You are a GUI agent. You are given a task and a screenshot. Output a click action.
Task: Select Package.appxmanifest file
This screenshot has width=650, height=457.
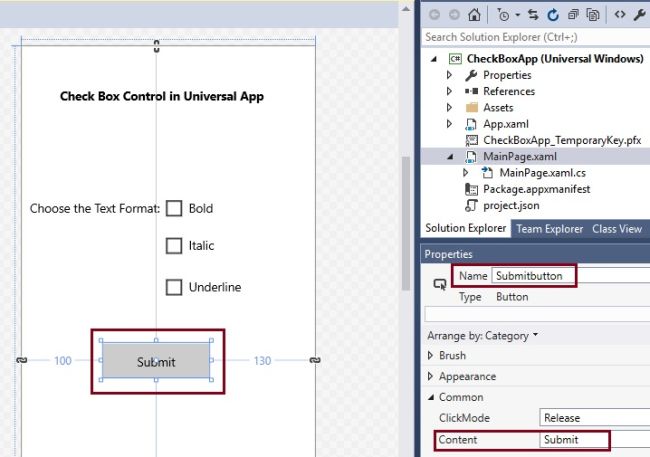click(536, 189)
